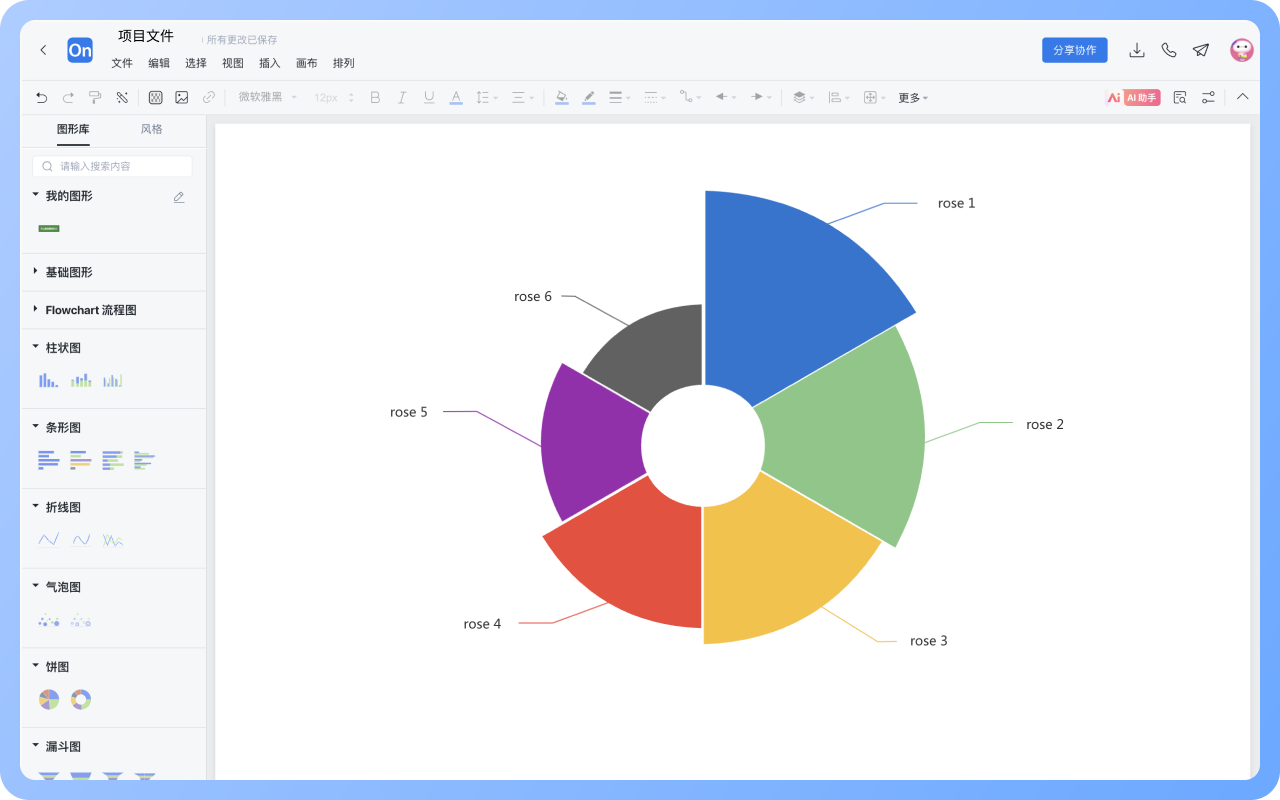1280x800 pixels.
Task: Click the shape search input field
Action: coord(113,166)
